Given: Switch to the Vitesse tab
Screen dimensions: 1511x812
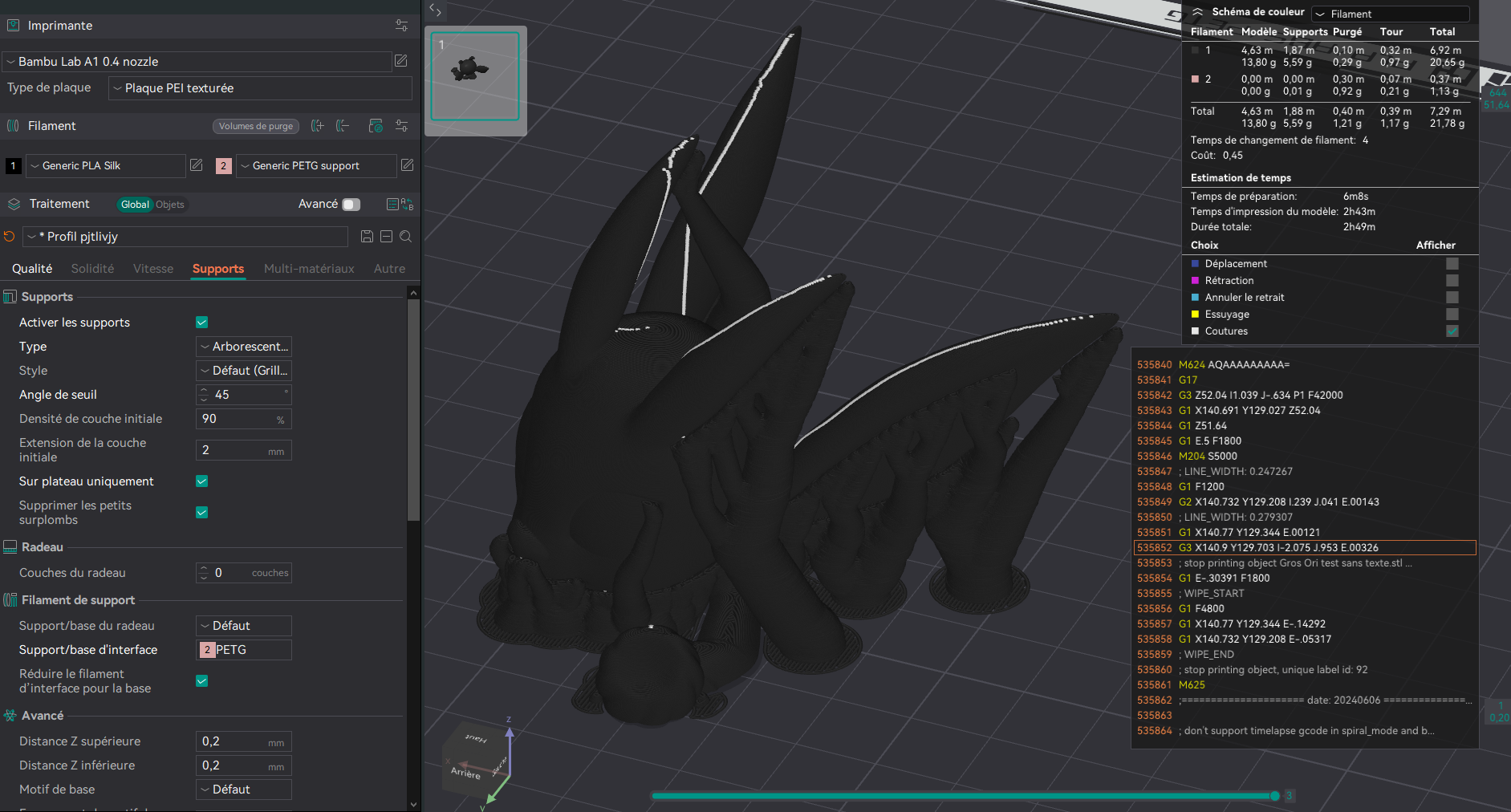Looking at the screenshot, I should coord(153,269).
